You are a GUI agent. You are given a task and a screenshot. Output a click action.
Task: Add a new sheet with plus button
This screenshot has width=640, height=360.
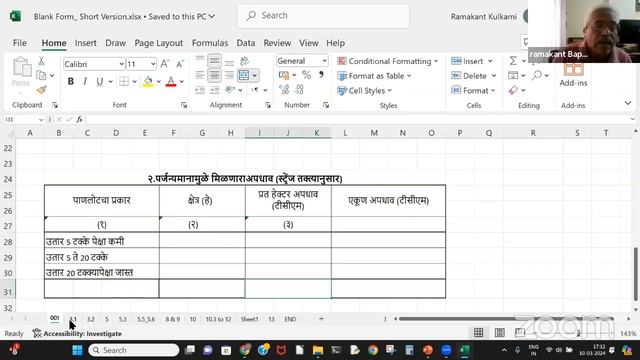[321, 319]
